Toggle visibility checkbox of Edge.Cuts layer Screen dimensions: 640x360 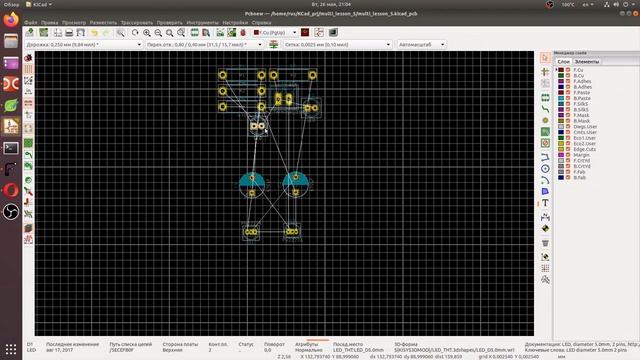pyautogui.click(x=568, y=149)
